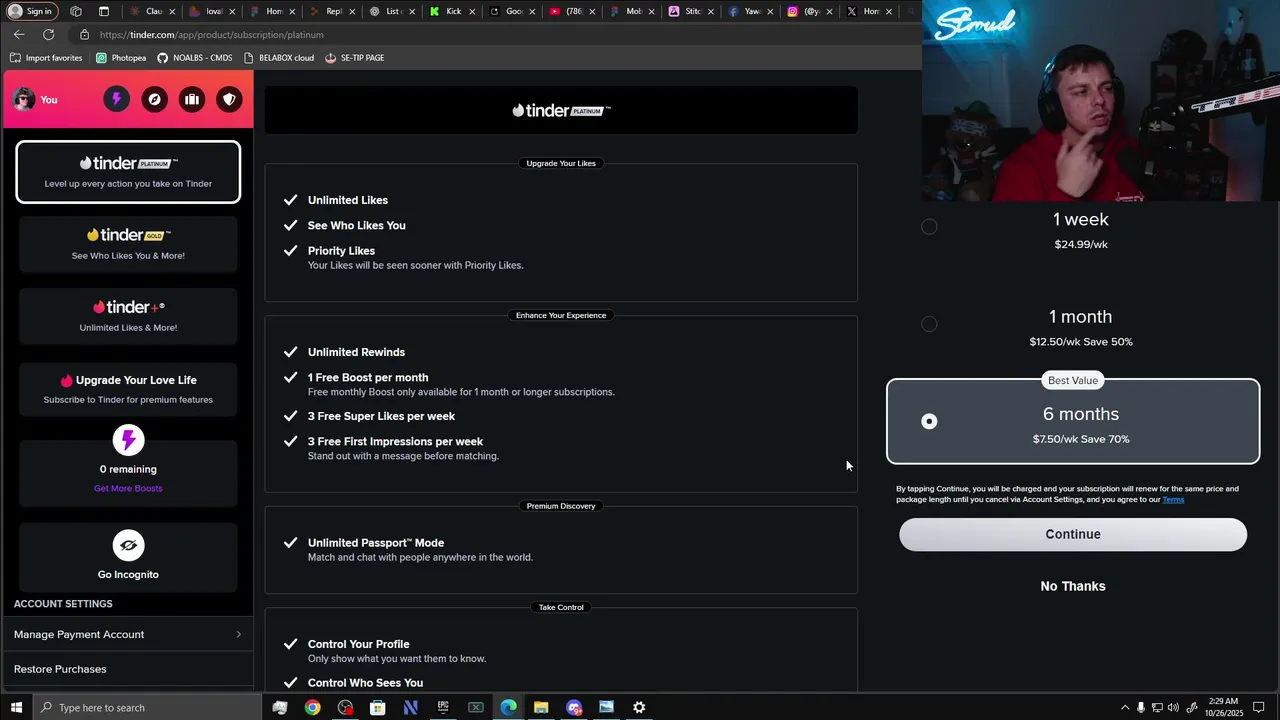Click Restore Purchases
This screenshot has height=720, width=1280.
pyautogui.click(x=60, y=669)
